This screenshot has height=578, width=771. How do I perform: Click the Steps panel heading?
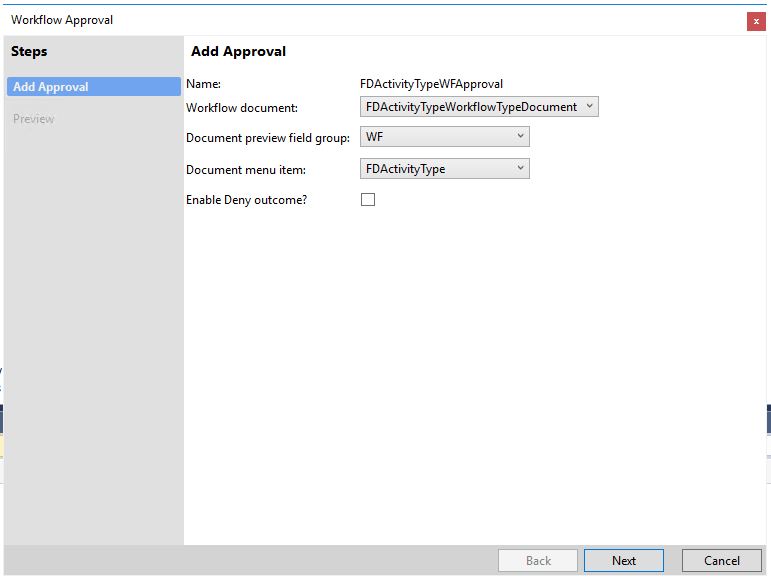click(29, 51)
